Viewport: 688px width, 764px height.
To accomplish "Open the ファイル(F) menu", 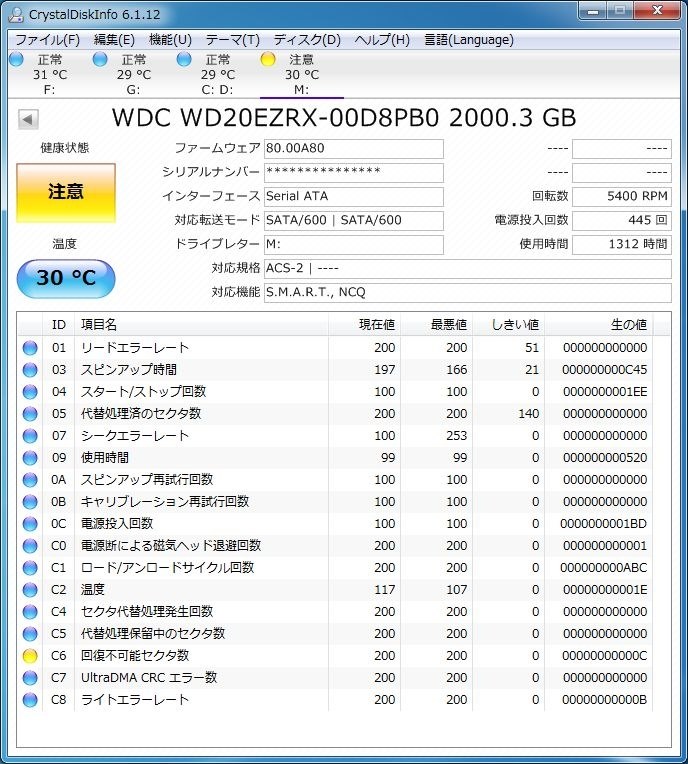I will coord(47,40).
